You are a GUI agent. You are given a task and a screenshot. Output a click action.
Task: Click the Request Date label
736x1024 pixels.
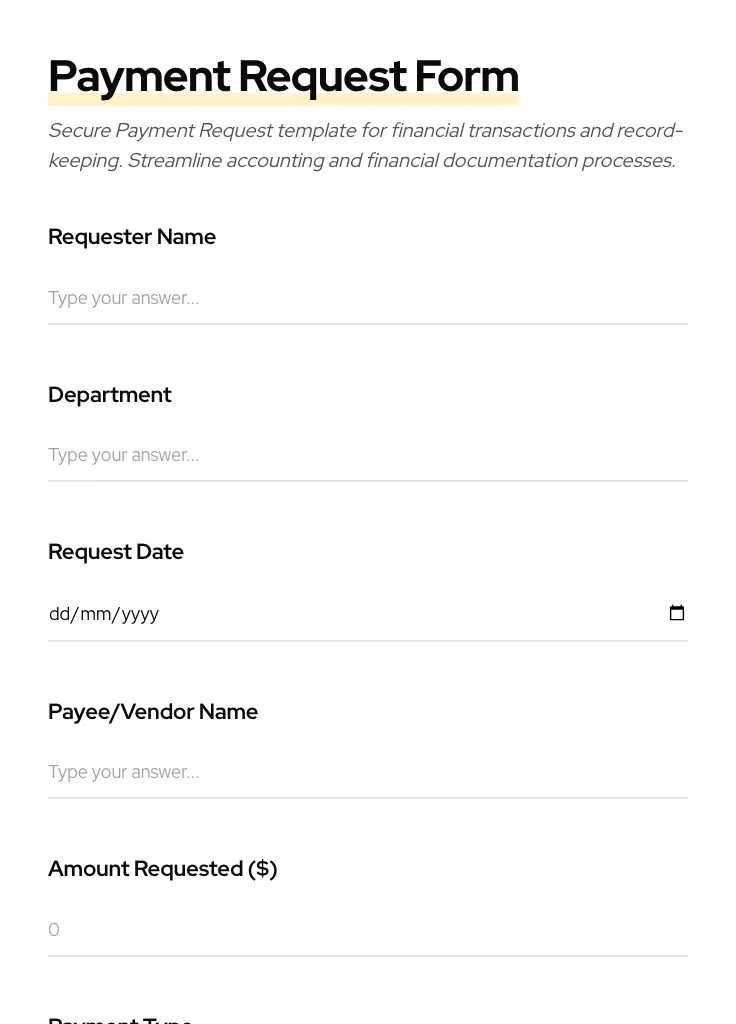[116, 552]
